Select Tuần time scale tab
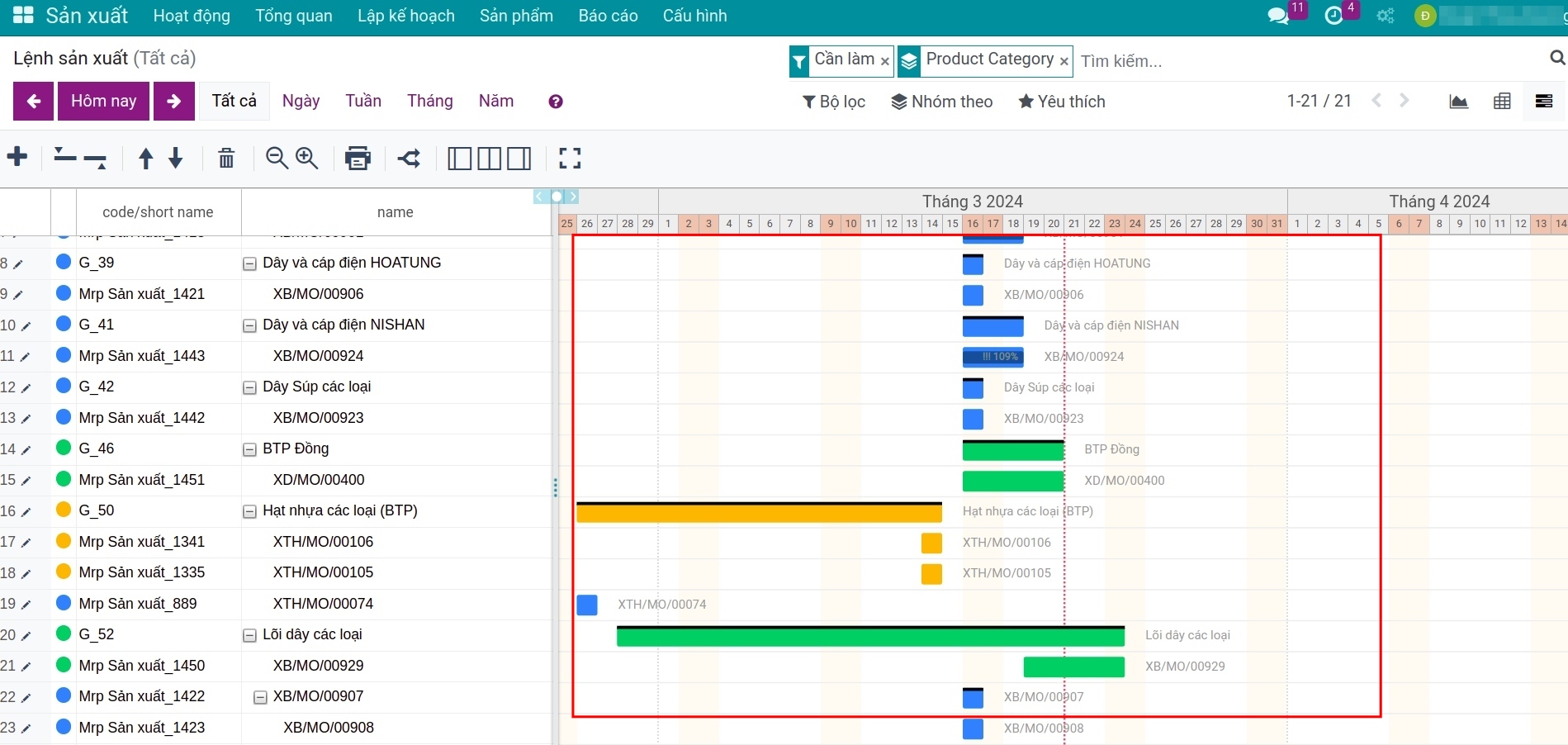Viewport: 1568px width, 745px height. 363,101
